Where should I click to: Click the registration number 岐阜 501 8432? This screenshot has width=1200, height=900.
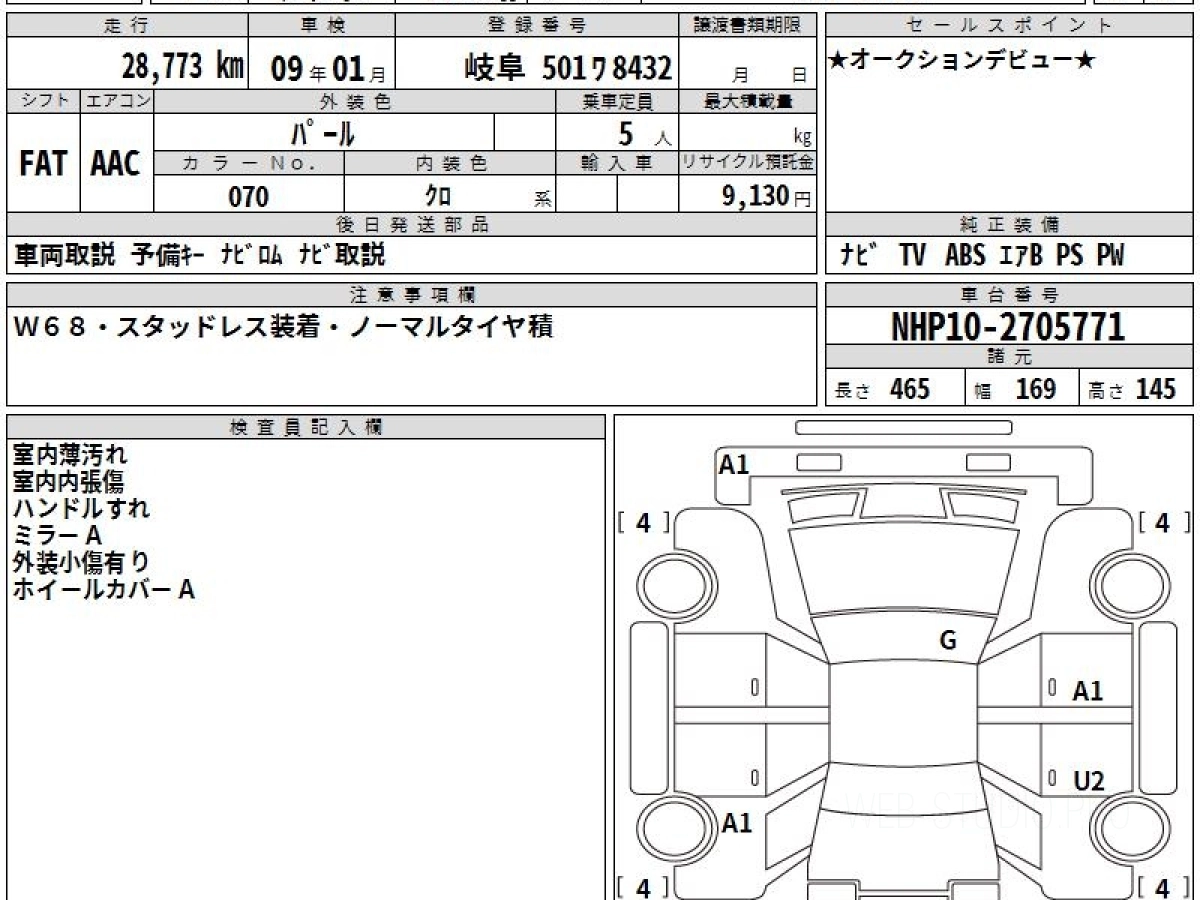[567, 68]
